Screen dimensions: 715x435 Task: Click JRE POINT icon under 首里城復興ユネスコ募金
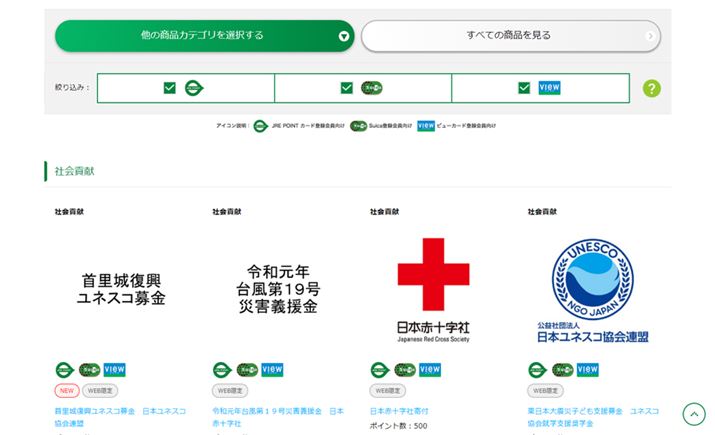tap(65, 370)
